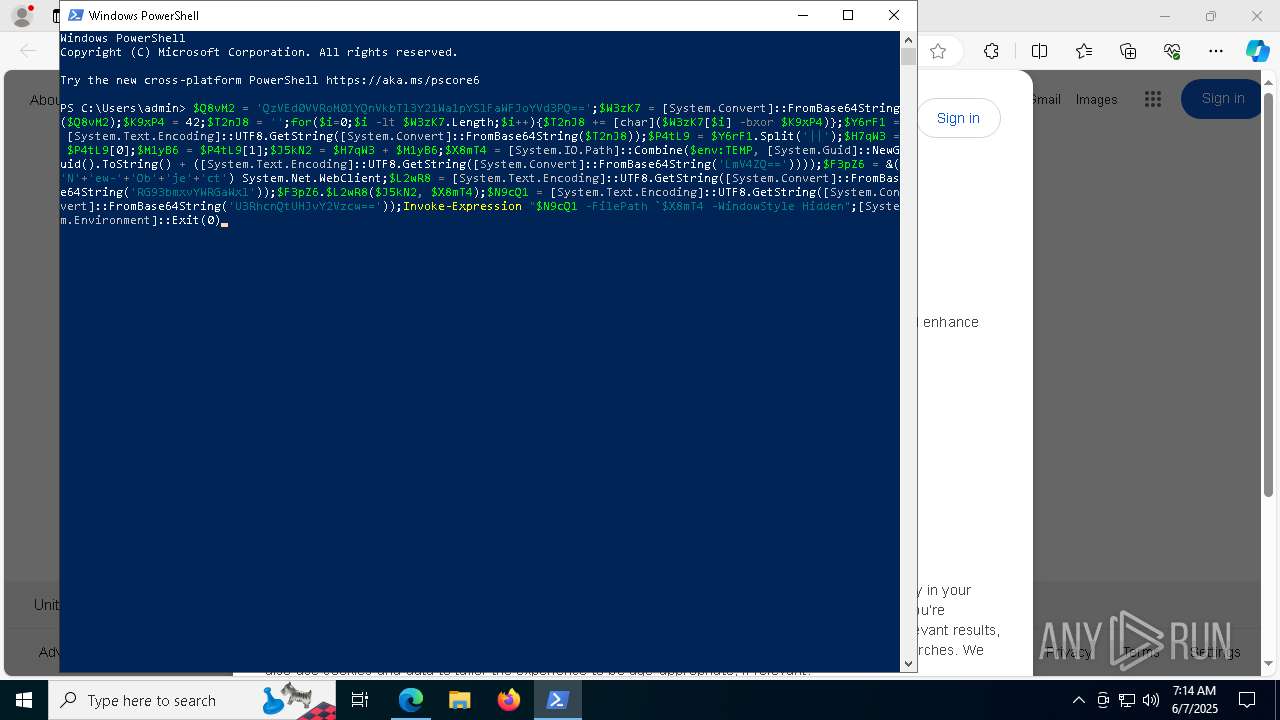Screen dimensions: 1280x720
Task: Restore down the Edge browser window
Action: pos(1211,16)
